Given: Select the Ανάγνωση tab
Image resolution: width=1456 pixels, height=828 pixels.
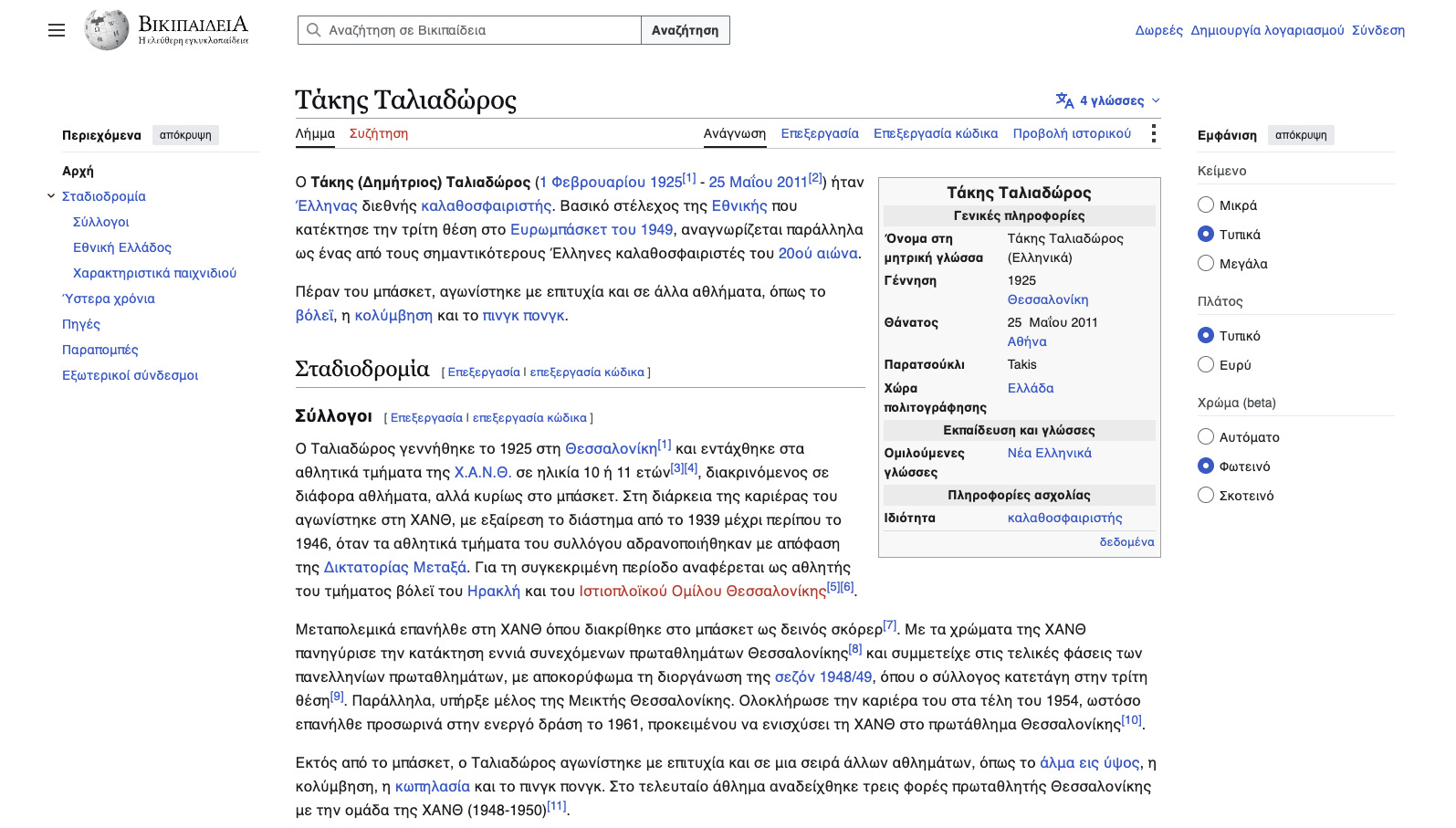Looking at the screenshot, I should coord(735,133).
